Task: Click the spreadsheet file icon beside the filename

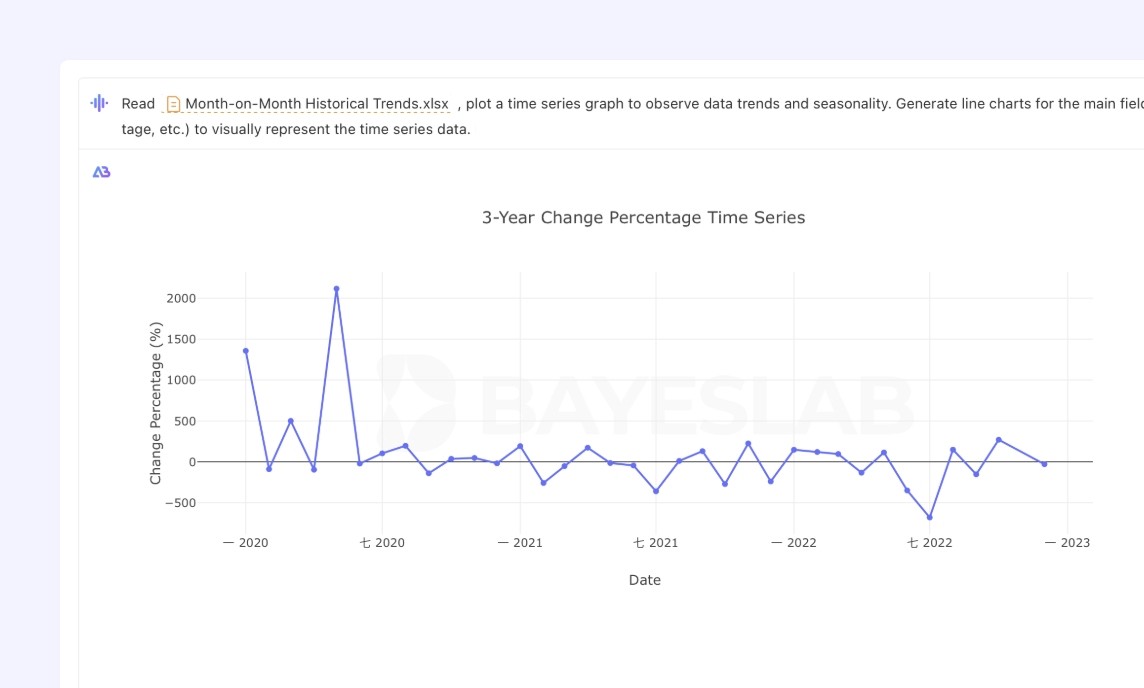Action: click(x=173, y=104)
